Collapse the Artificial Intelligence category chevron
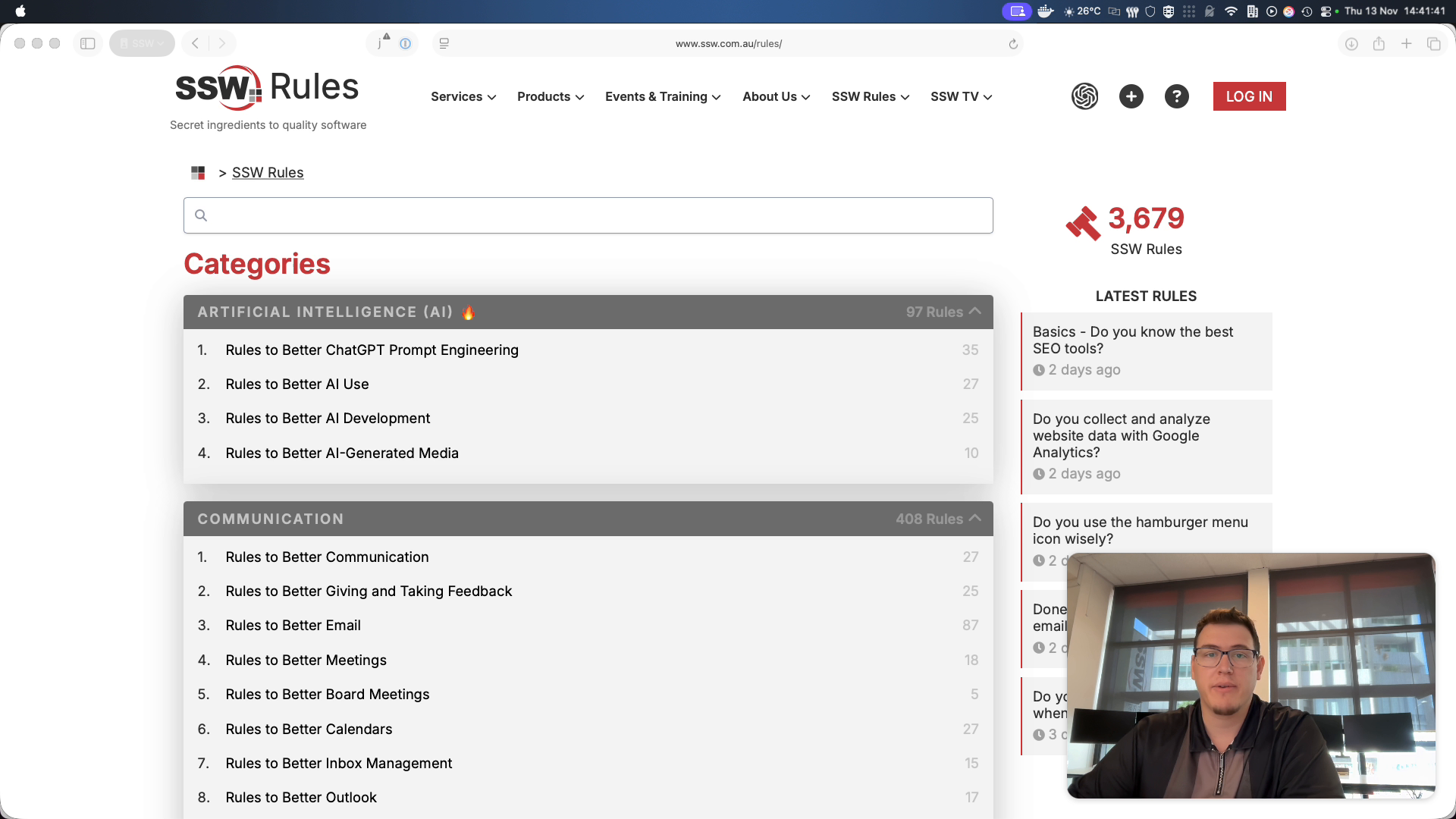The width and height of the screenshot is (1456, 819). 975,312
